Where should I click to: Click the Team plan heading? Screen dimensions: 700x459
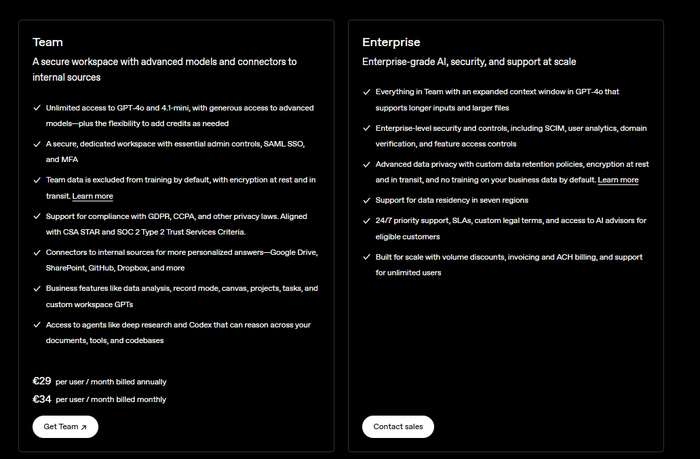click(48, 43)
